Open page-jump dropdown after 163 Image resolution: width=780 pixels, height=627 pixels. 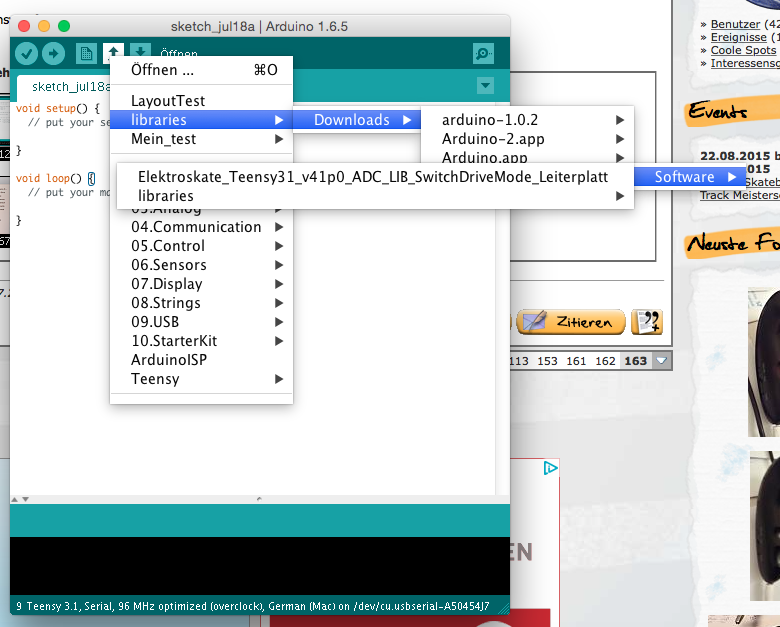(x=661, y=360)
